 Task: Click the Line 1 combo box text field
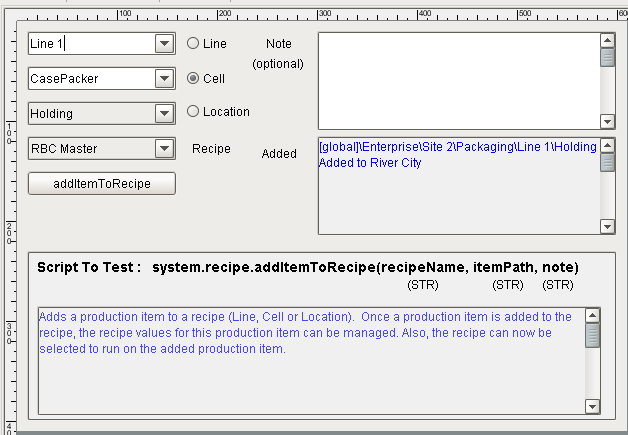[90, 44]
